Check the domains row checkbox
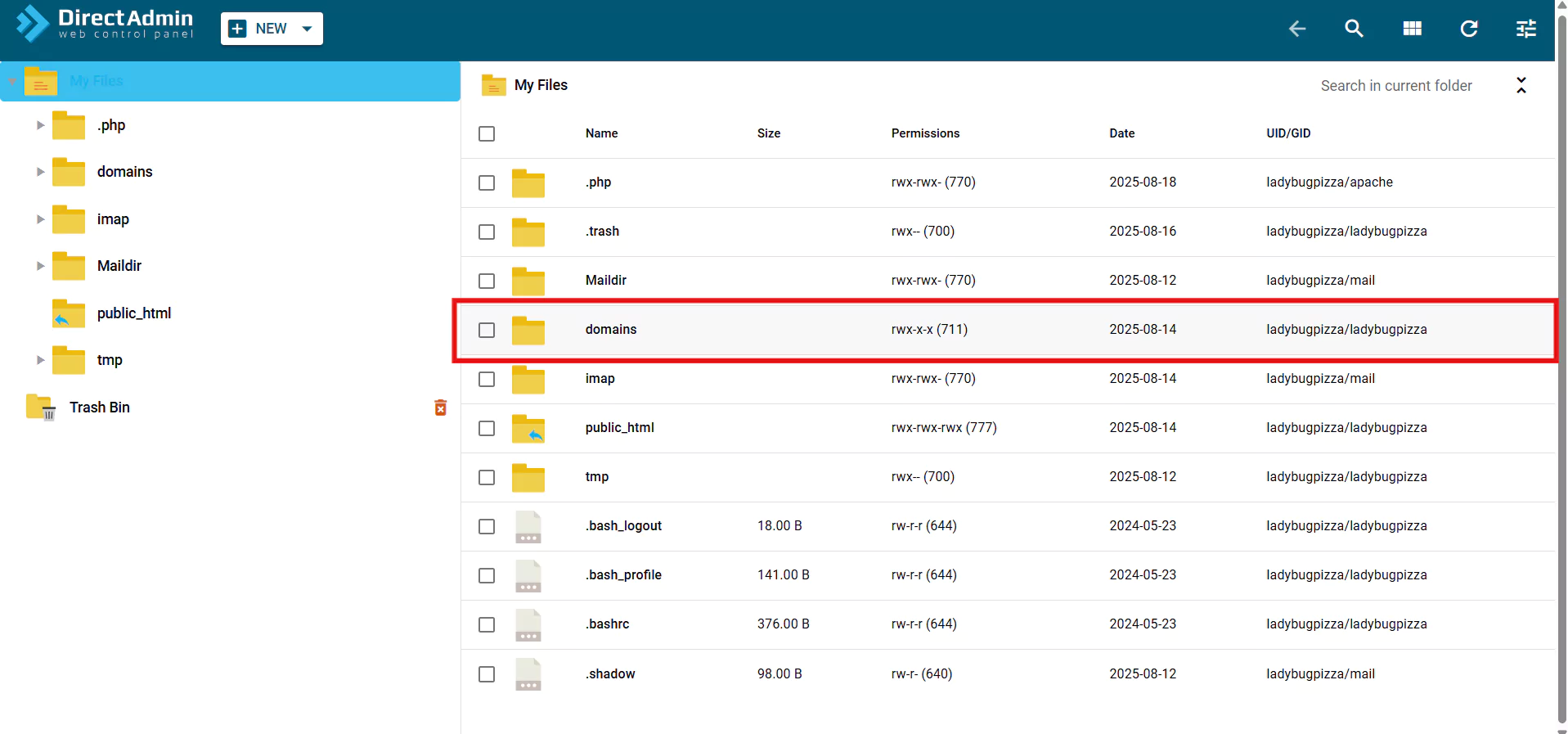1568x734 pixels. click(x=487, y=330)
